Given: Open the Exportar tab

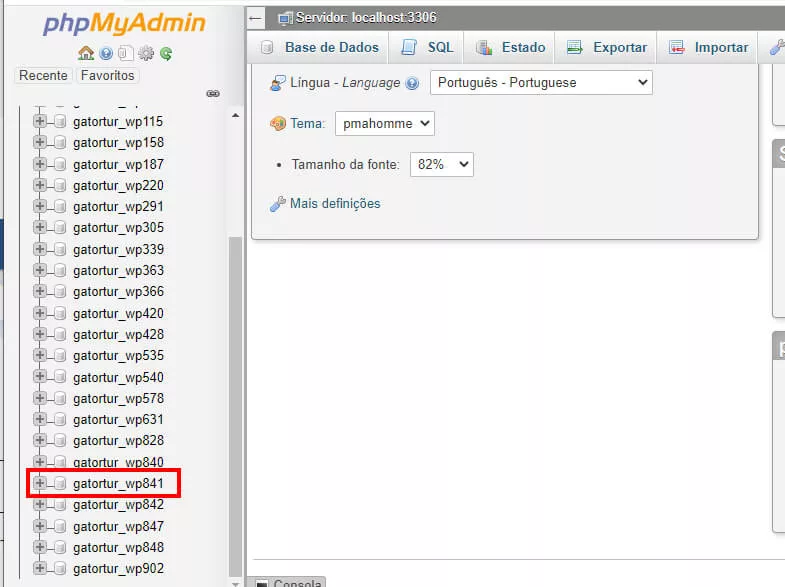Looking at the screenshot, I should click(x=606, y=48).
